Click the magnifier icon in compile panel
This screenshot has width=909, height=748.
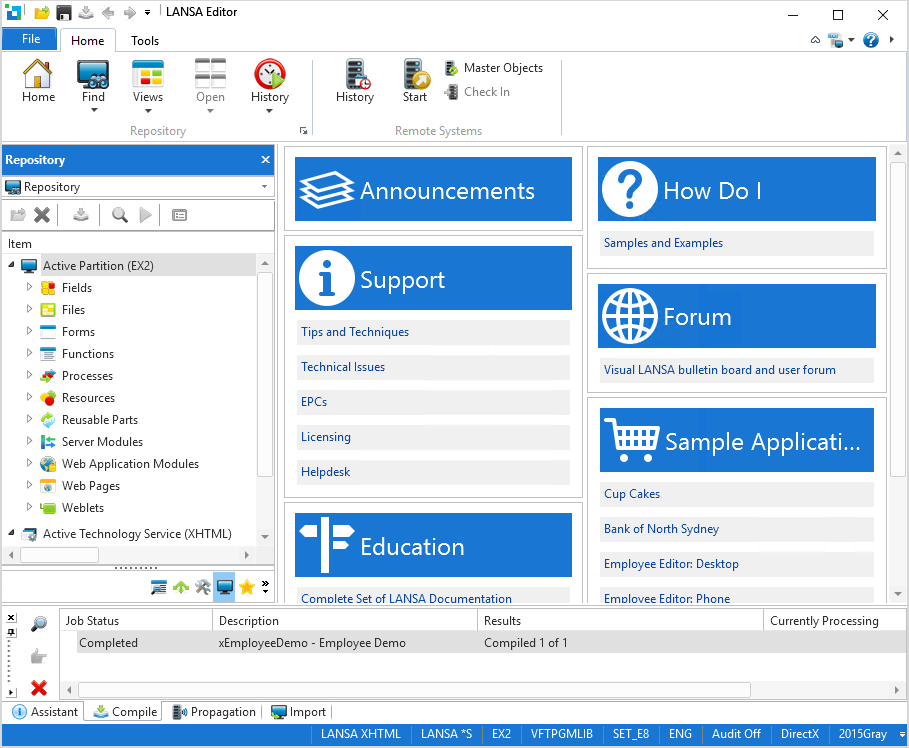39,623
